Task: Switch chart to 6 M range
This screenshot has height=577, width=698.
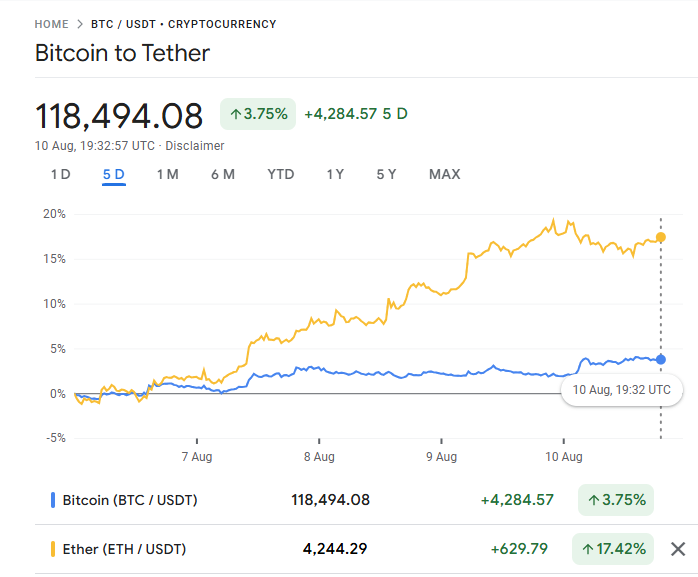Action: pos(222,174)
